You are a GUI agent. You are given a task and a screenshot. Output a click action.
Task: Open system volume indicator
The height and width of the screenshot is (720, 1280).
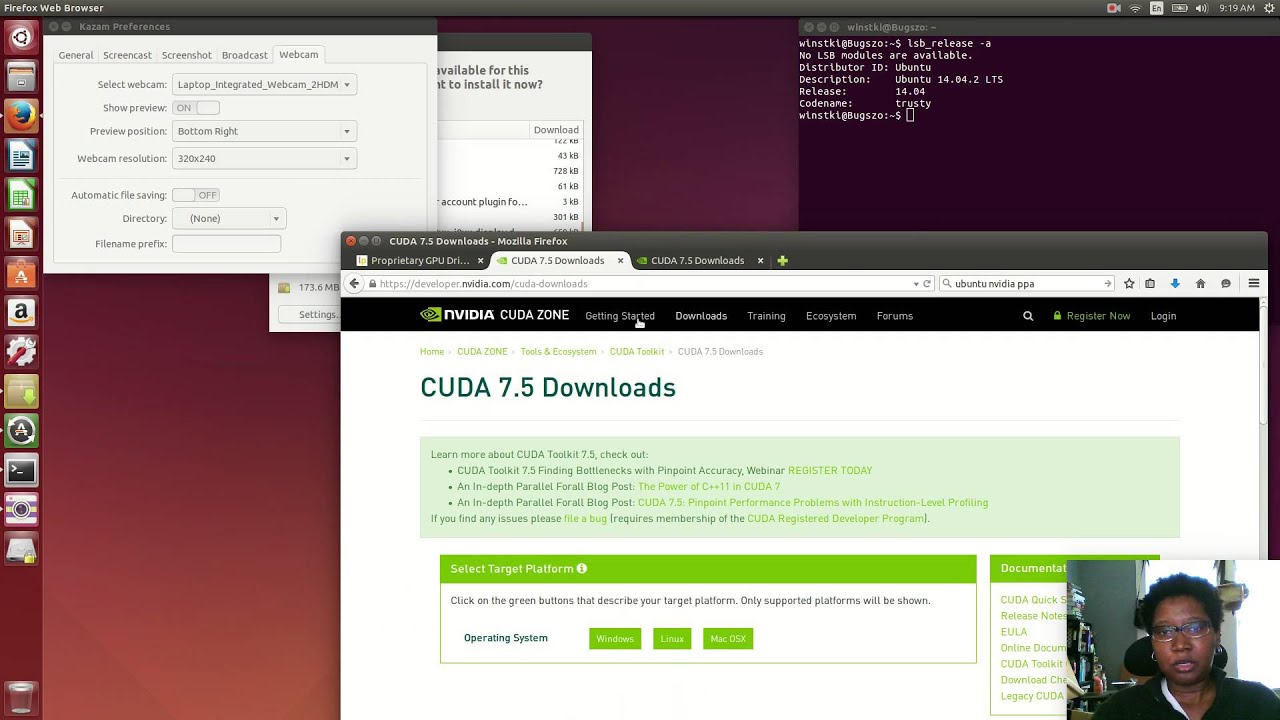click(x=1200, y=8)
